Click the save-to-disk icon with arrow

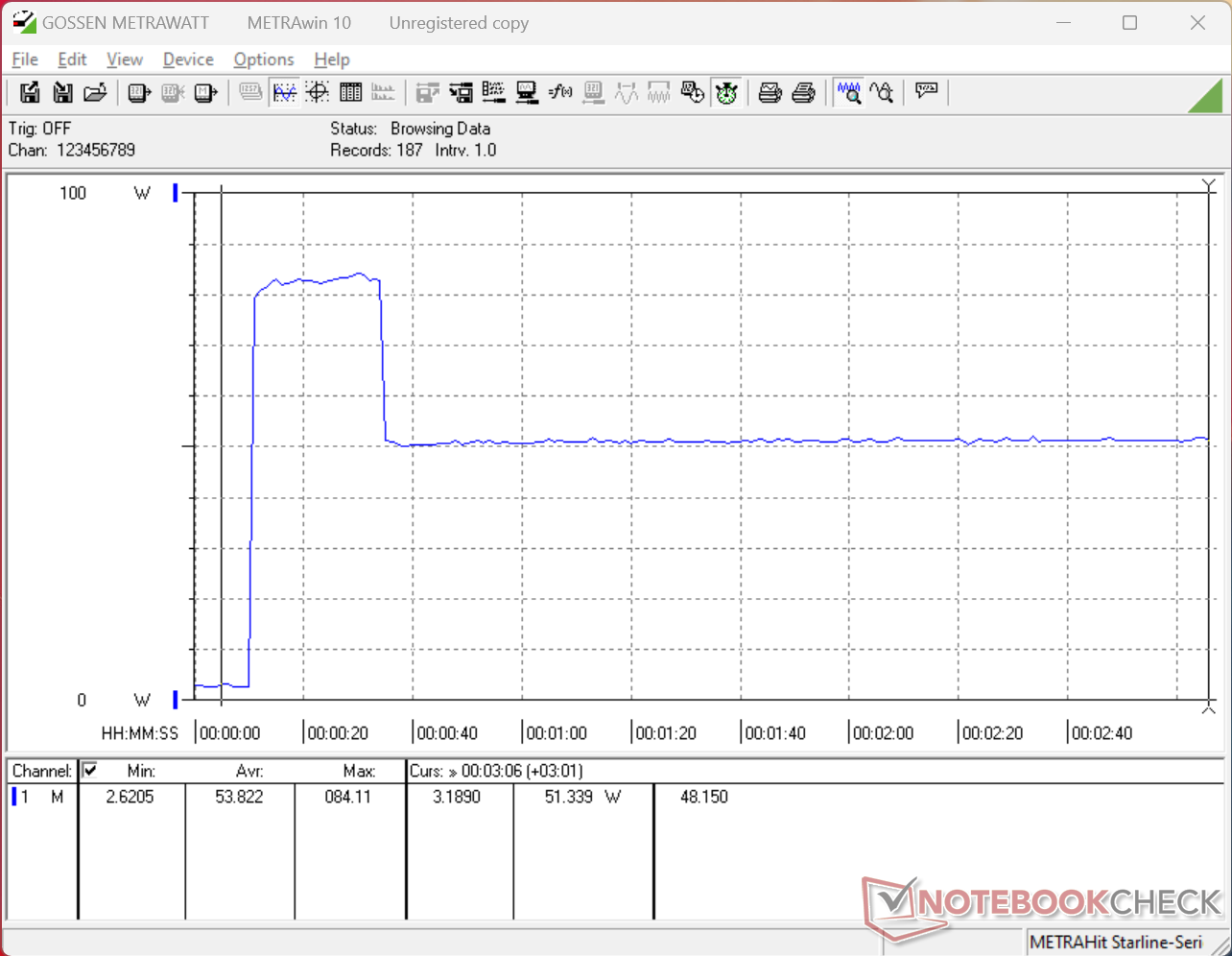pyautogui.click(x=30, y=92)
